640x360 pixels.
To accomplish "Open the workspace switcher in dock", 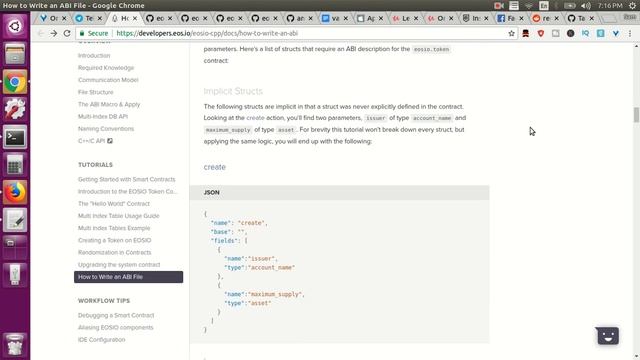I will pos(15,247).
